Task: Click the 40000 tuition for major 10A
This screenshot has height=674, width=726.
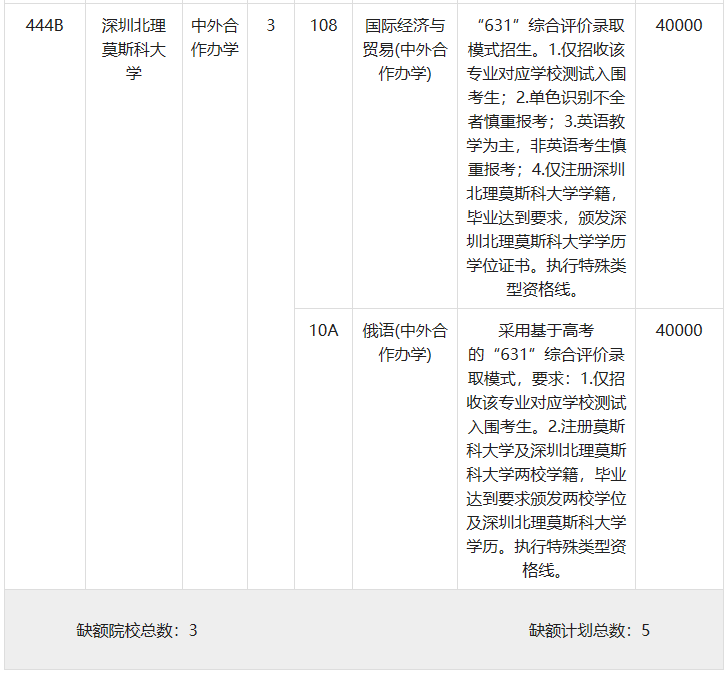Action: (x=679, y=331)
